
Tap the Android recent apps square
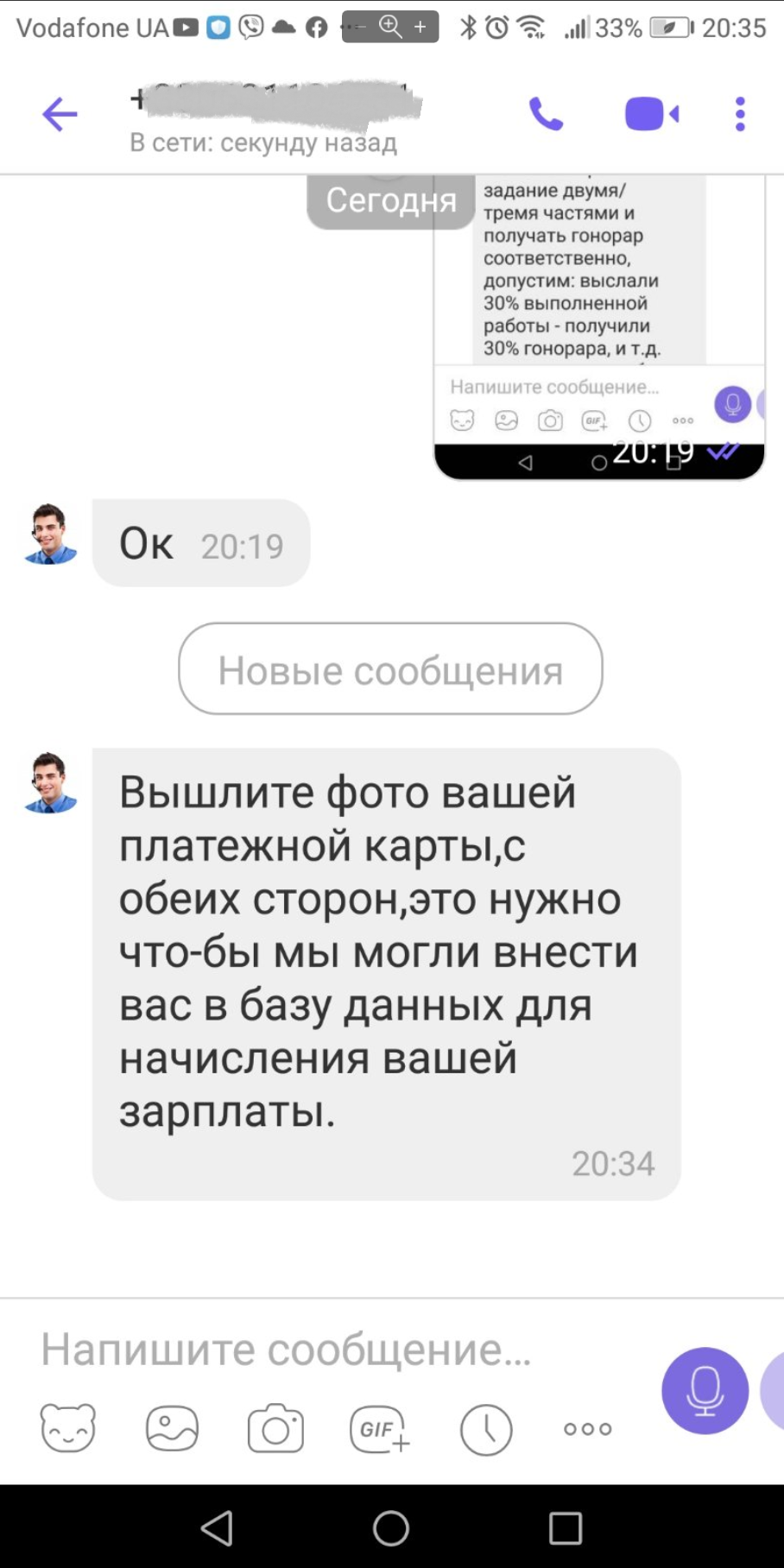566,1528
